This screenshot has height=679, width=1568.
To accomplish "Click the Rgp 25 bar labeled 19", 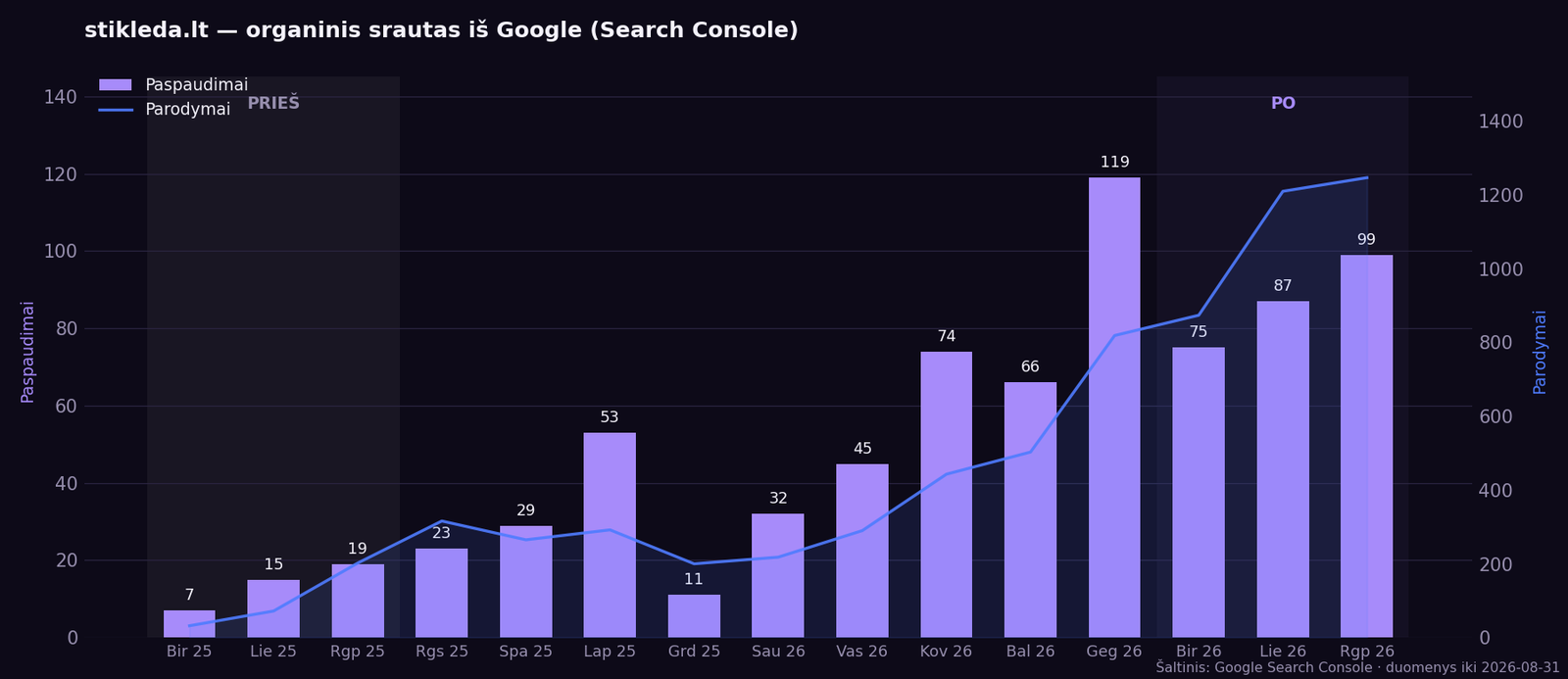I will [x=358, y=601].
